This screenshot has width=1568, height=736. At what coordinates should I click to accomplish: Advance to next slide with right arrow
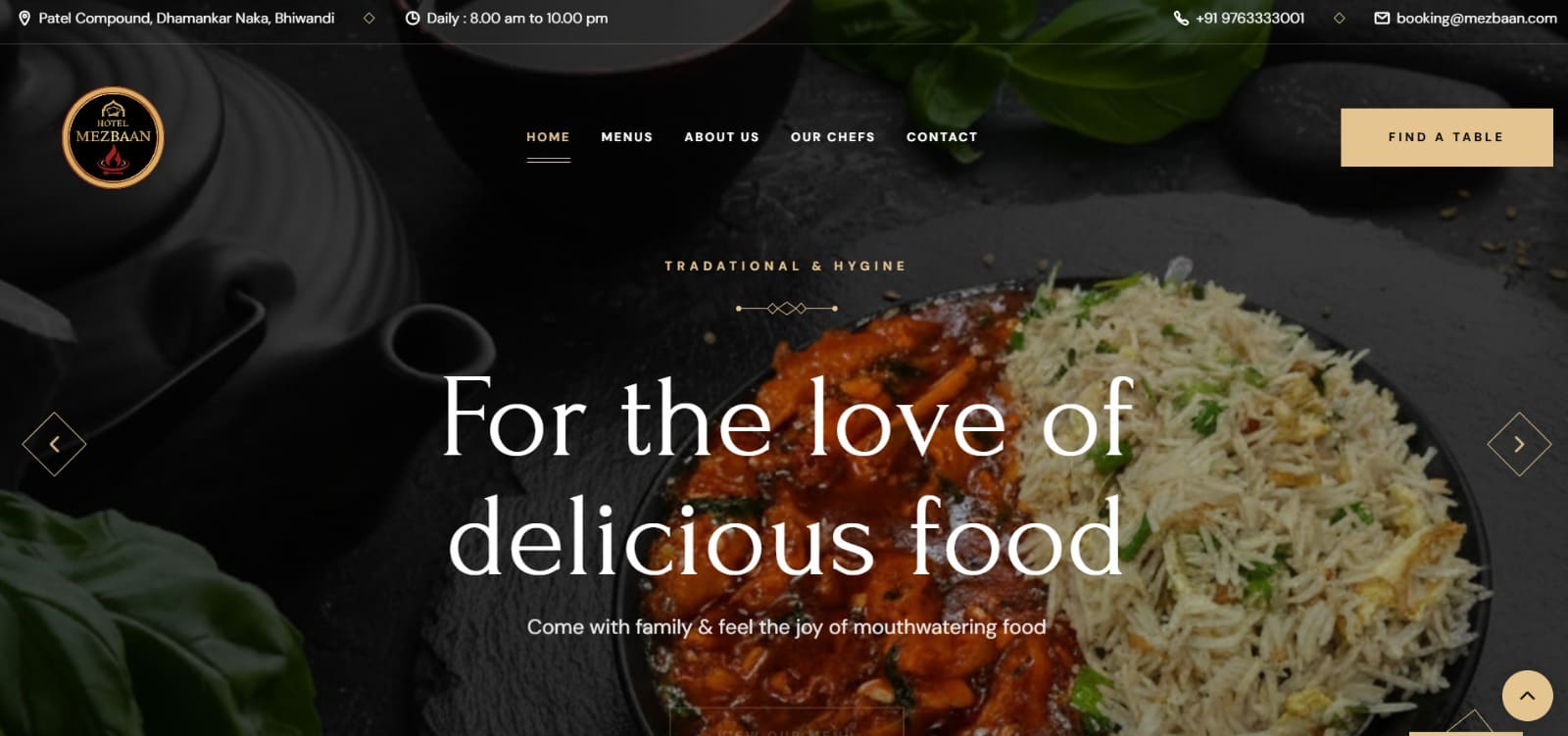click(x=1519, y=444)
